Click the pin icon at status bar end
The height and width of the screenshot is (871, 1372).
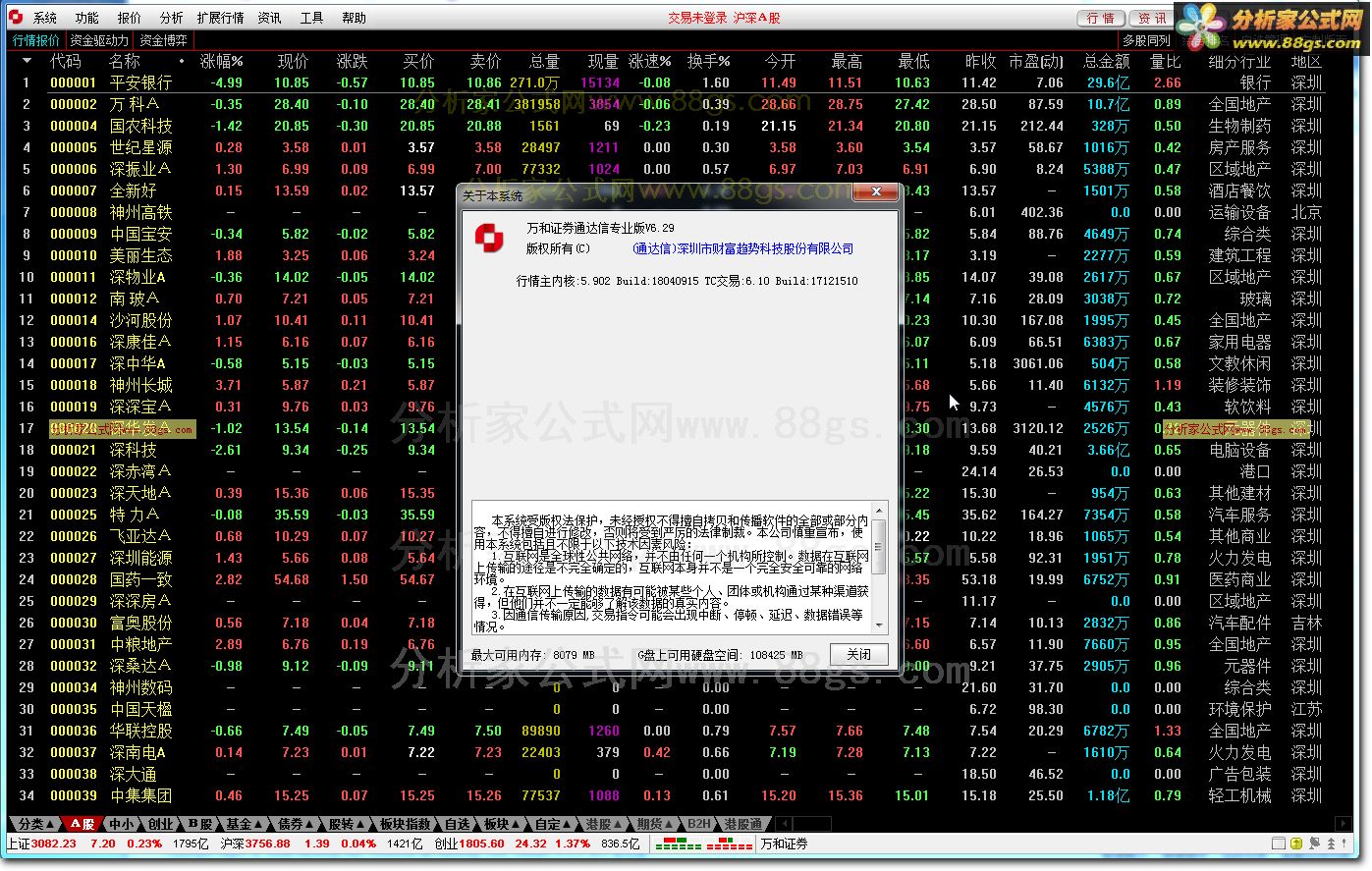click(x=1345, y=844)
